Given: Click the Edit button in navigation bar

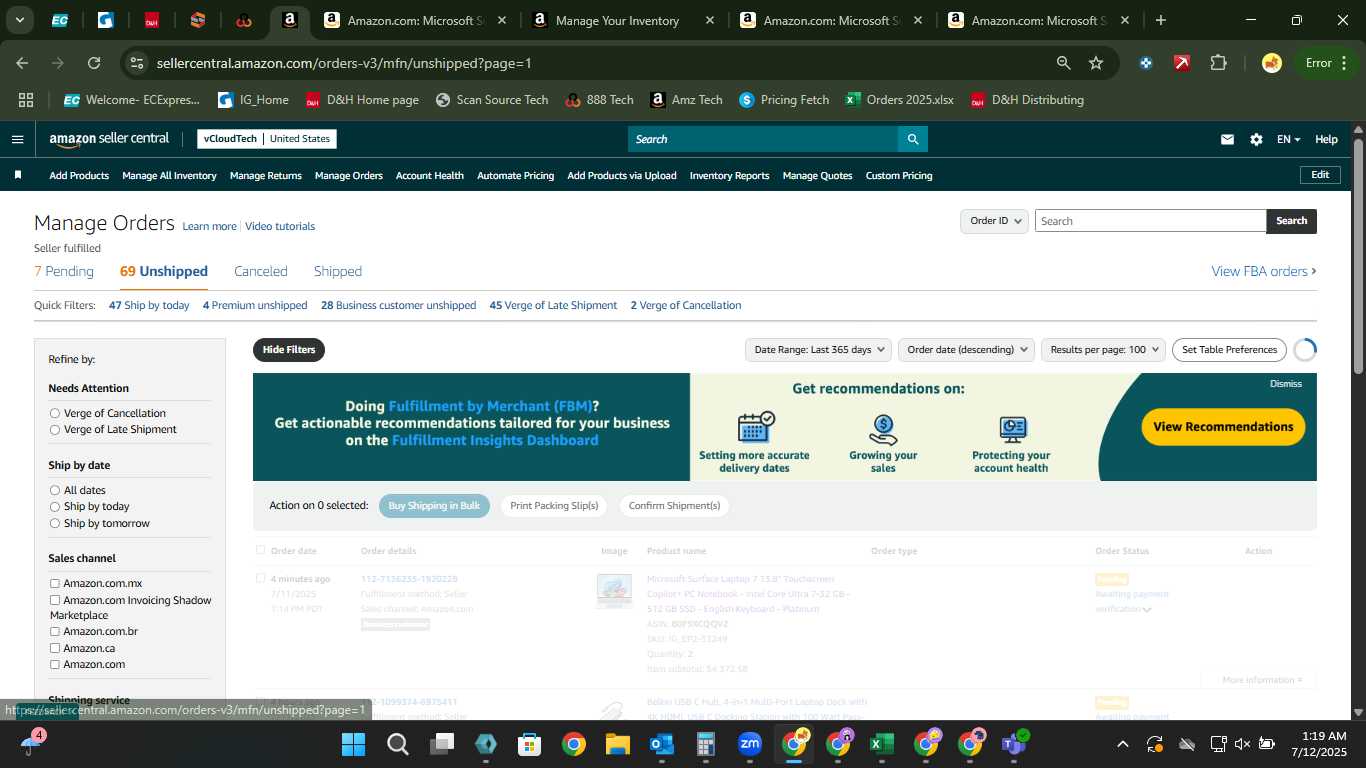Looking at the screenshot, I should 1320,175.
